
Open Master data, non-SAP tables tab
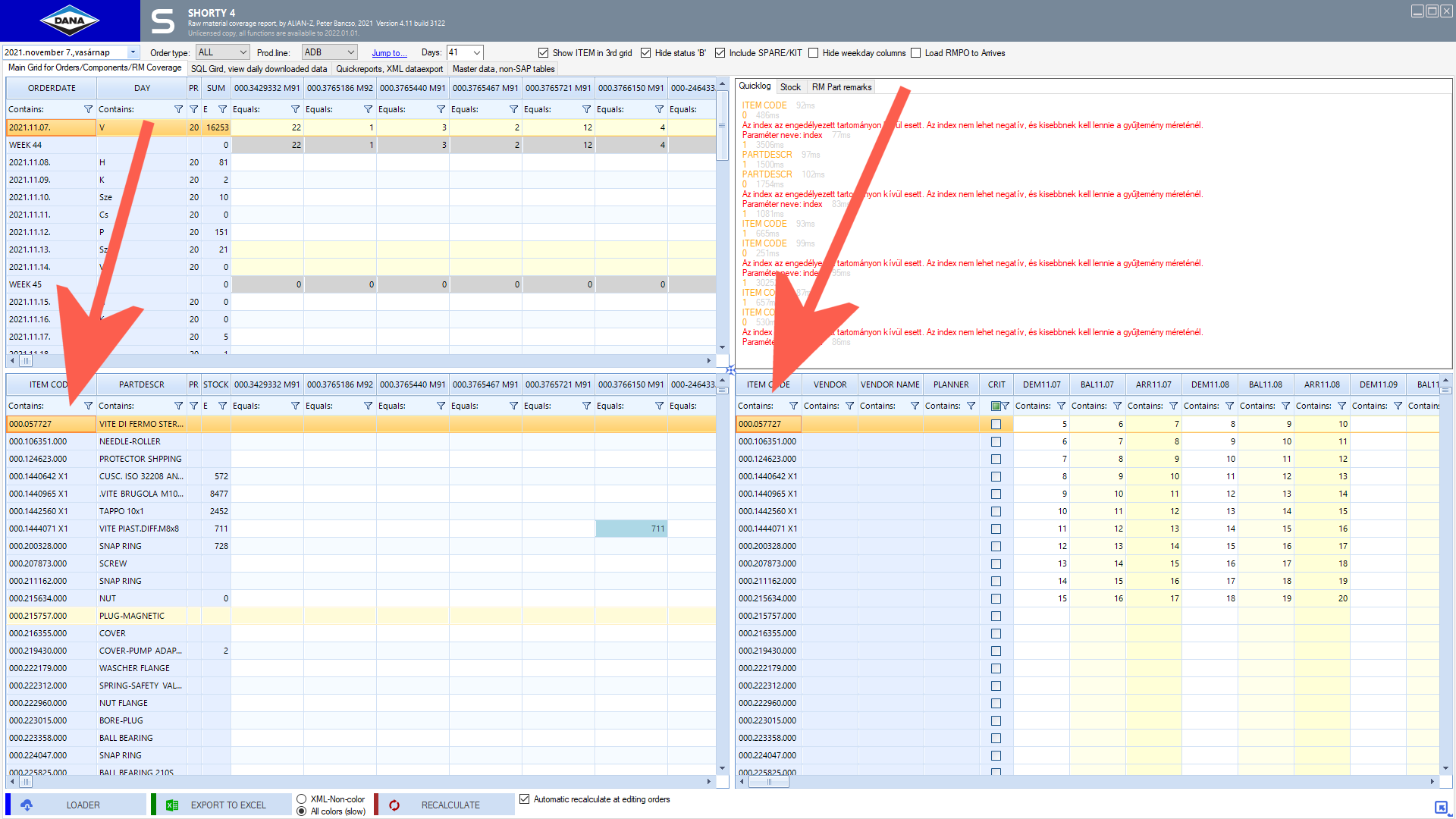click(504, 69)
